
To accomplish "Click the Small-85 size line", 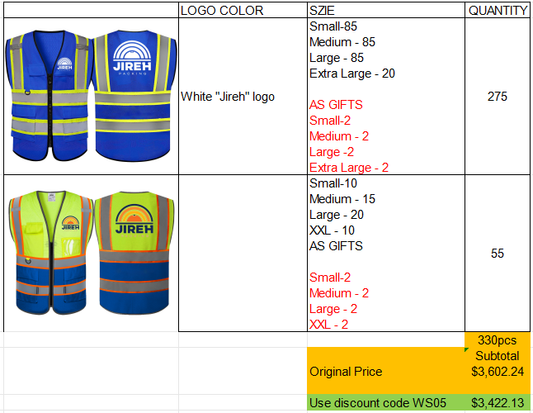I will 333,27.
